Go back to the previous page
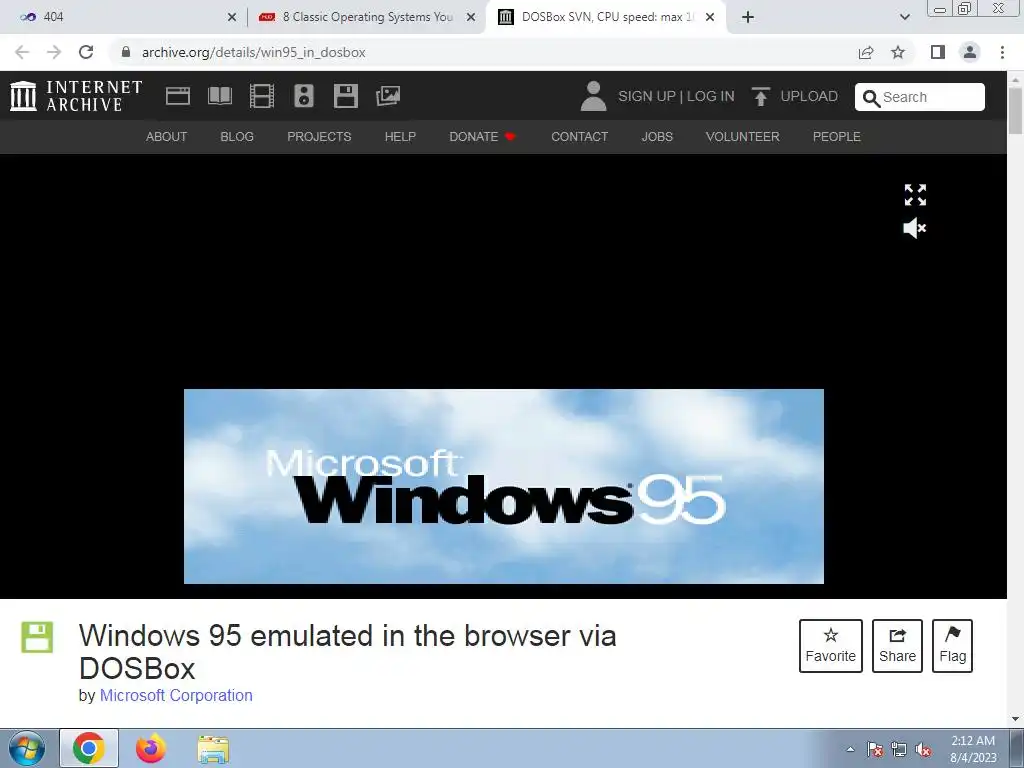 pyautogui.click(x=22, y=52)
